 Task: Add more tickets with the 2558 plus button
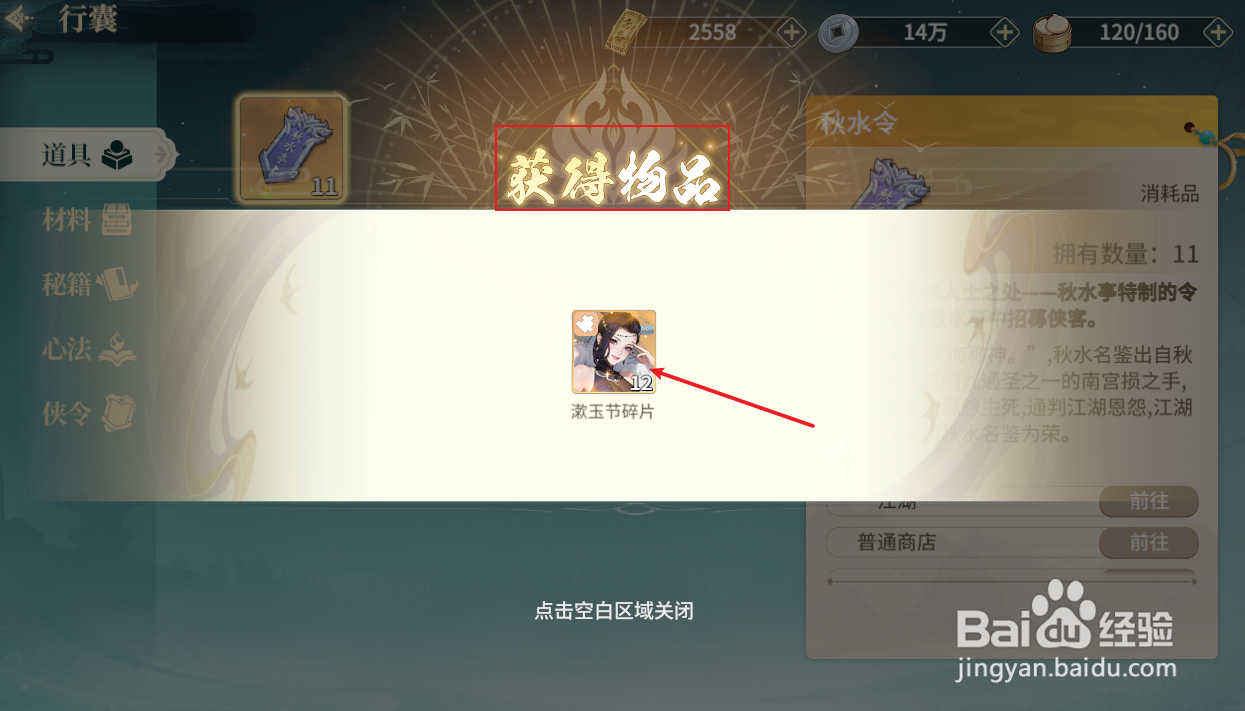(x=791, y=33)
